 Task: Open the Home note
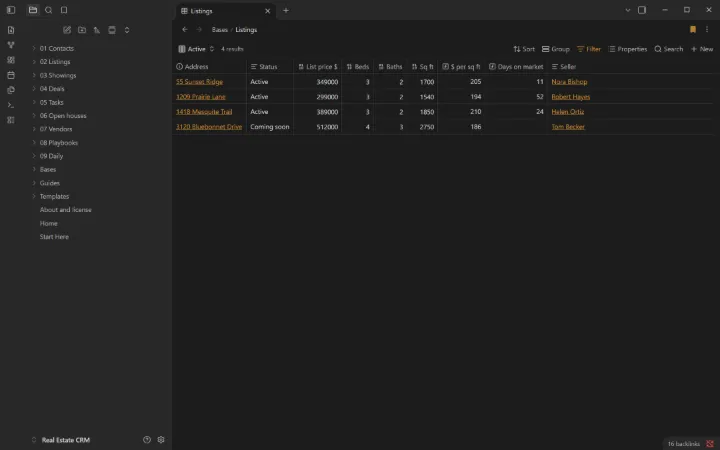click(49, 223)
